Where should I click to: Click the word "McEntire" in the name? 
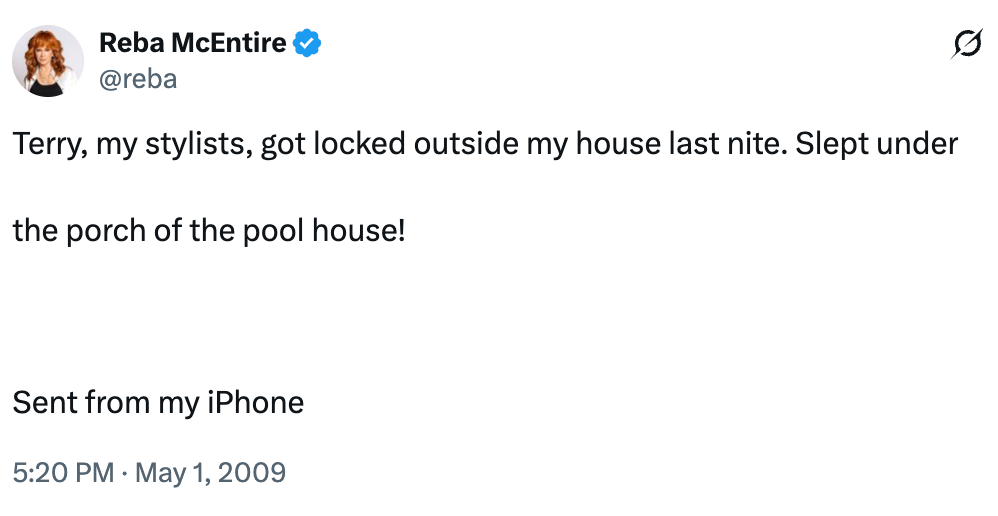tap(230, 43)
